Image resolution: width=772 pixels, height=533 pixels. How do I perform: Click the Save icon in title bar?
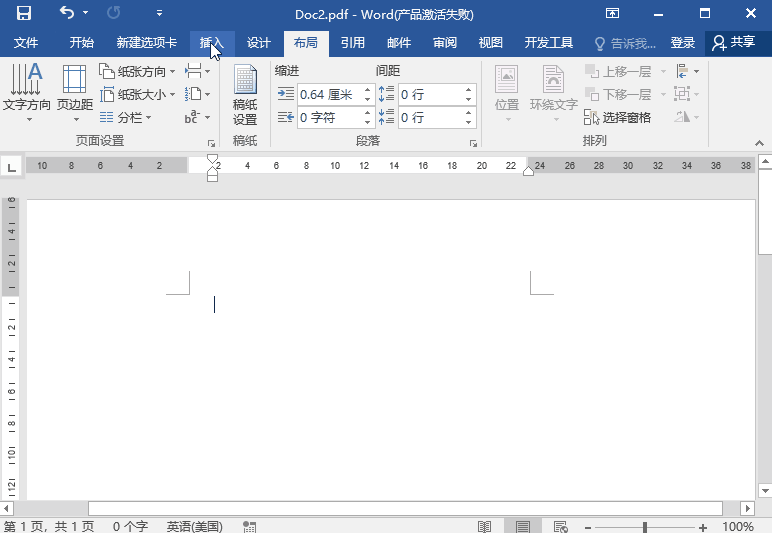tap(24, 13)
